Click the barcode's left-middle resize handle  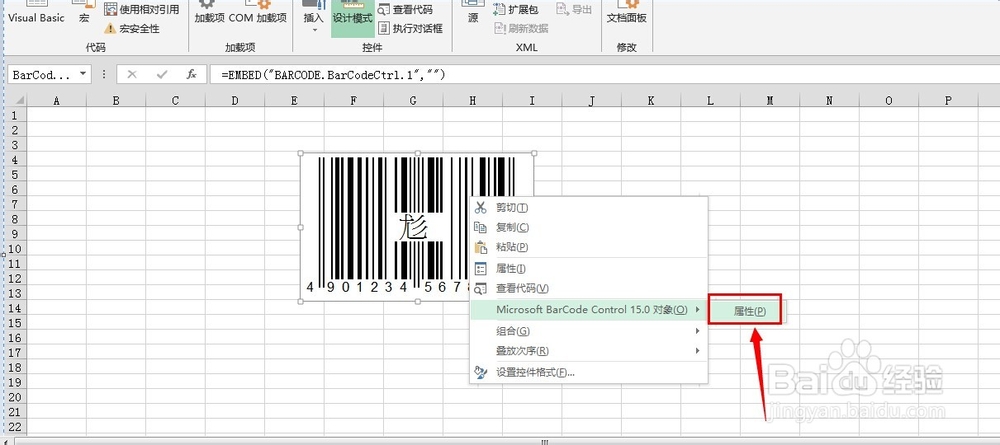[x=300, y=227]
